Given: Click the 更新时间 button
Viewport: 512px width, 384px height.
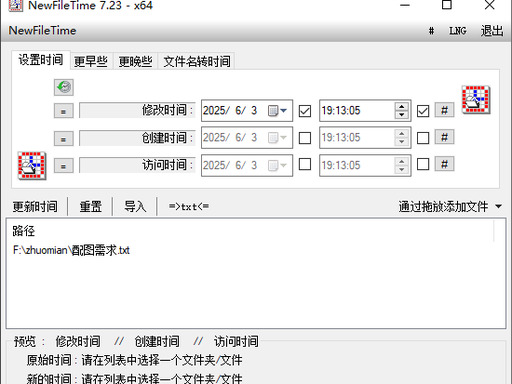Looking at the screenshot, I should point(35,207).
